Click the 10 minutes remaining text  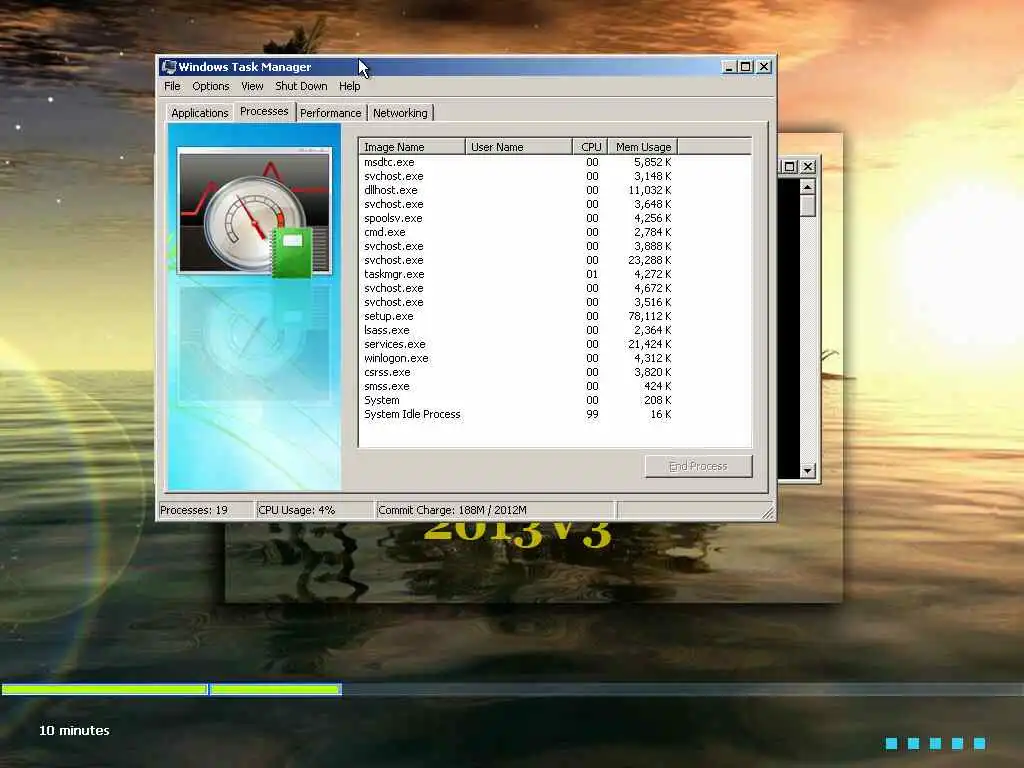pos(74,730)
